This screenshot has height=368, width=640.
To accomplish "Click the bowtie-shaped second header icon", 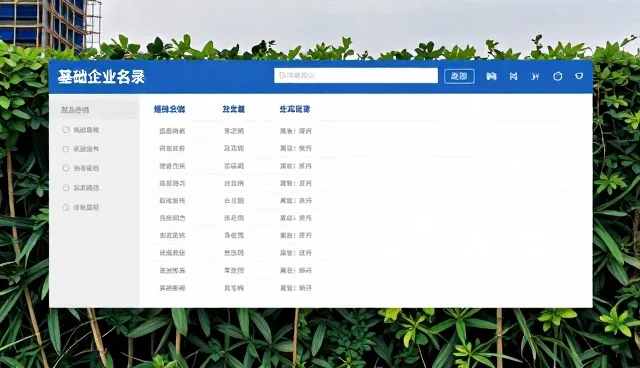I will [x=513, y=76].
